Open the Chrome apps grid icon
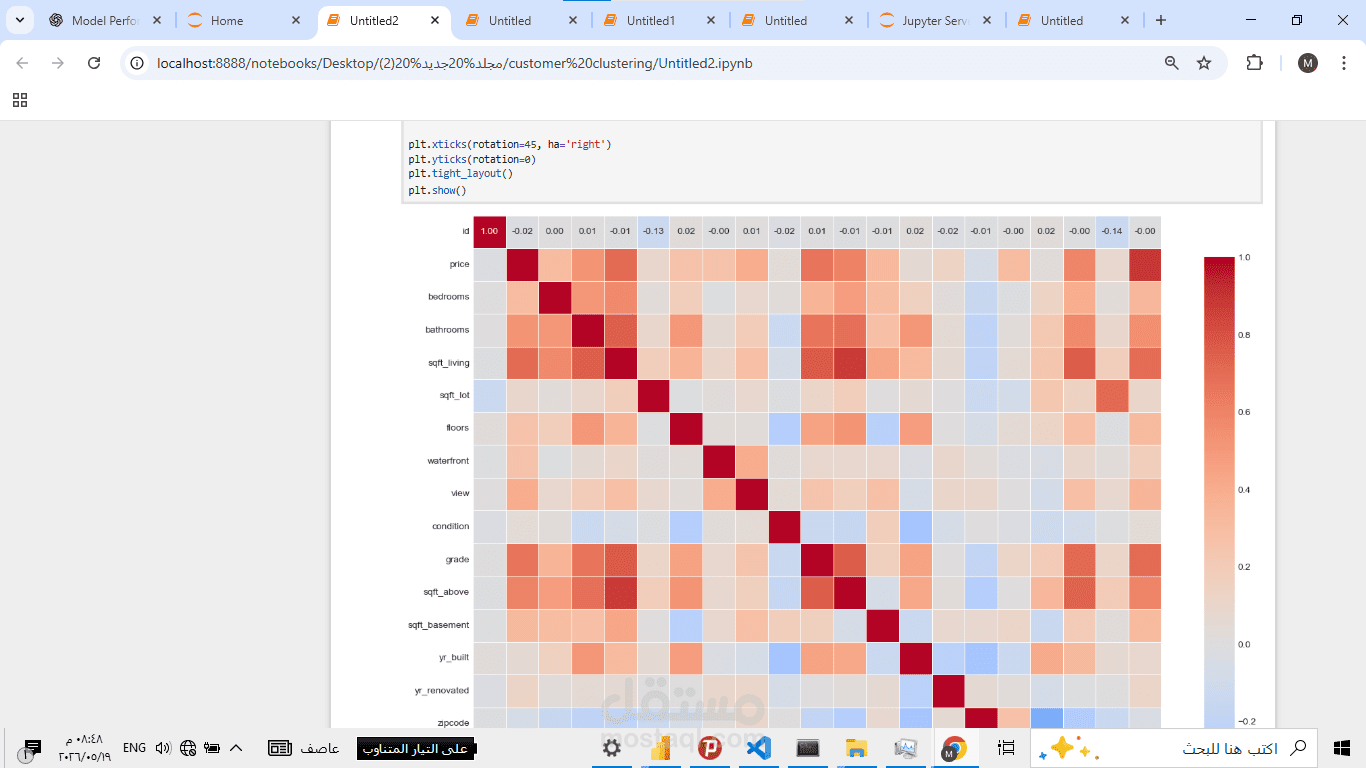1366x768 pixels. [x=20, y=100]
